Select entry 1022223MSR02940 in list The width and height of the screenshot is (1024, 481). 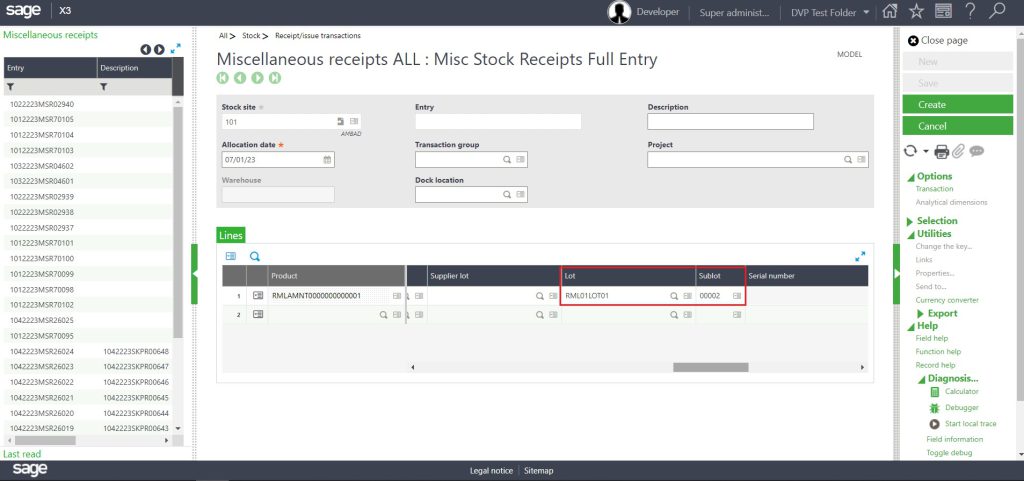(42, 104)
